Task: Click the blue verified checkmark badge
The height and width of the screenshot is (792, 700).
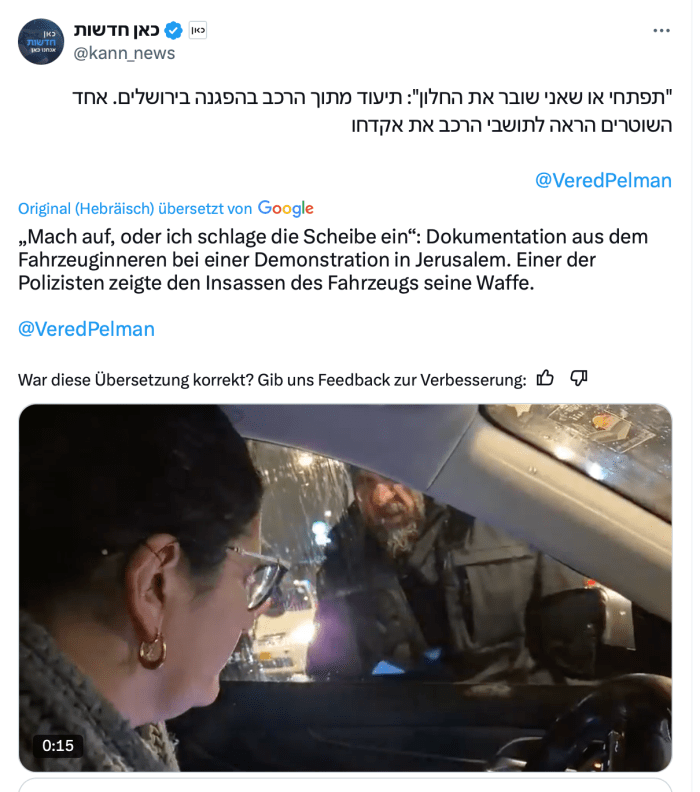Action: 173,31
